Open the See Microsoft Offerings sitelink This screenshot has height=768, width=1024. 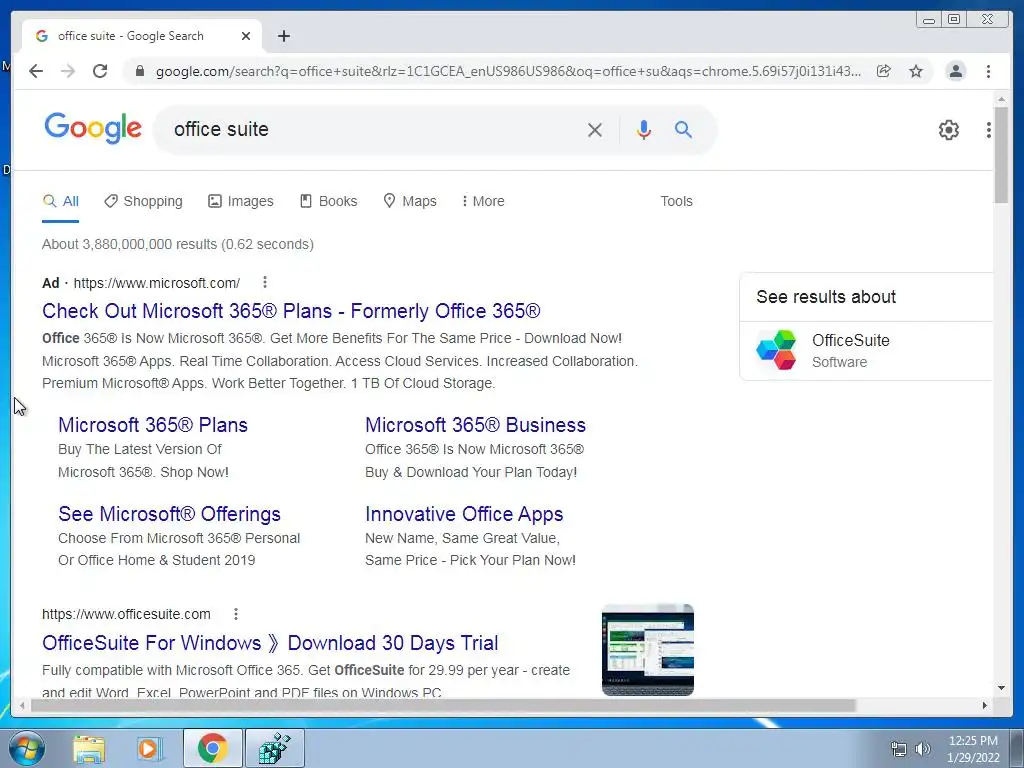pos(169,514)
